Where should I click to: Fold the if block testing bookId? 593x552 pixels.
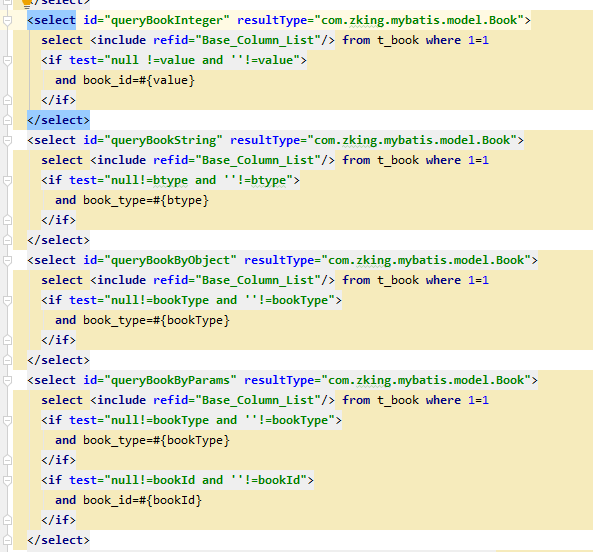click(x=7, y=481)
